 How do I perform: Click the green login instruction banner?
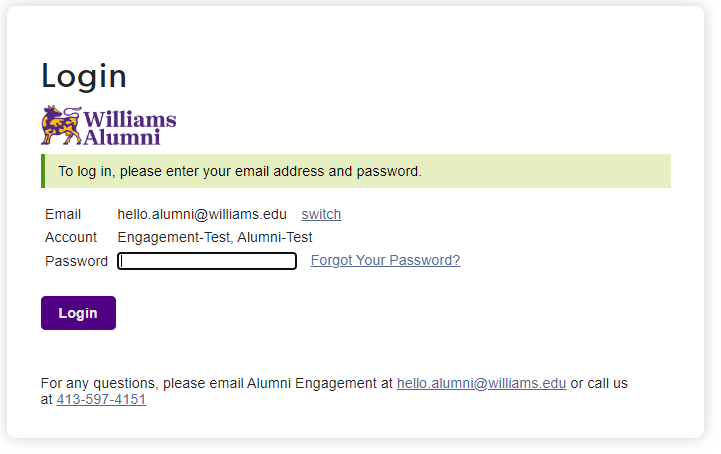356,171
